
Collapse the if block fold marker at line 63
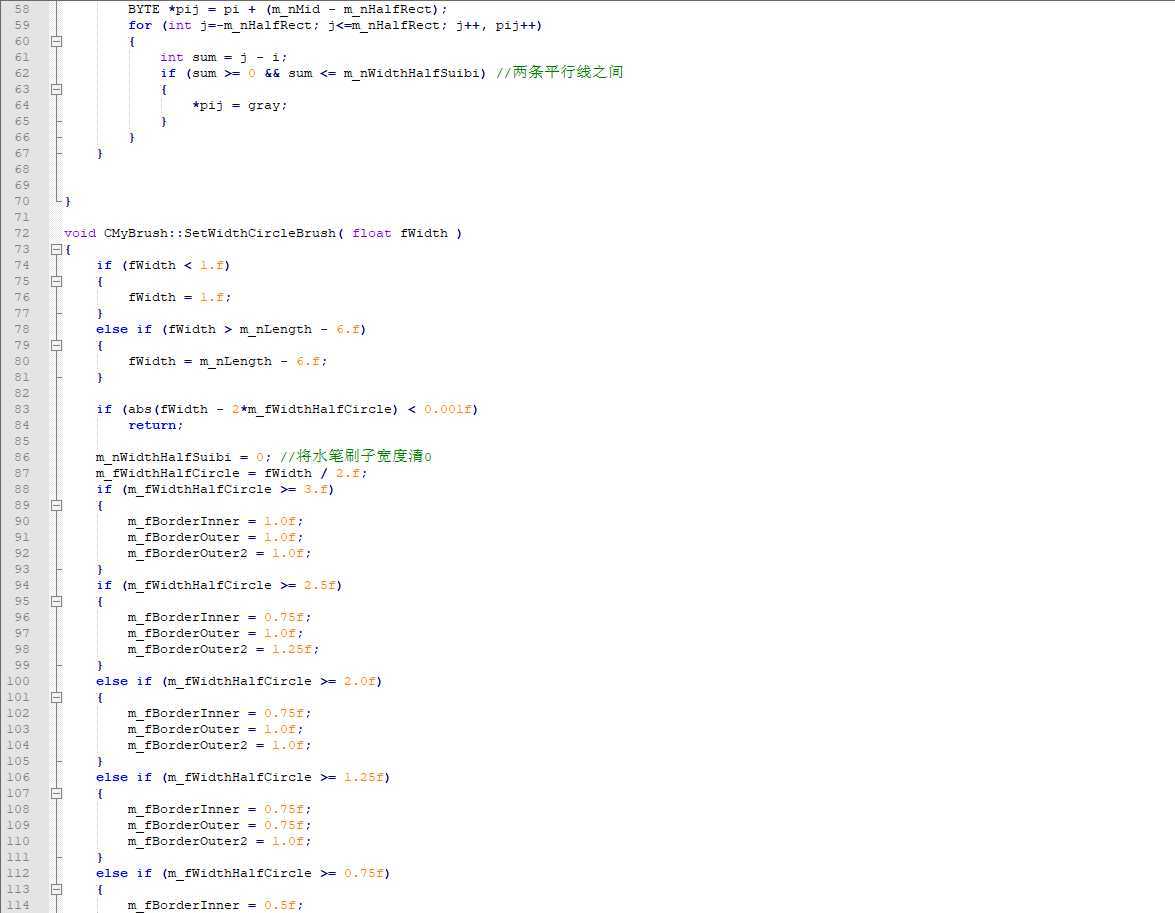click(x=56, y=89)
